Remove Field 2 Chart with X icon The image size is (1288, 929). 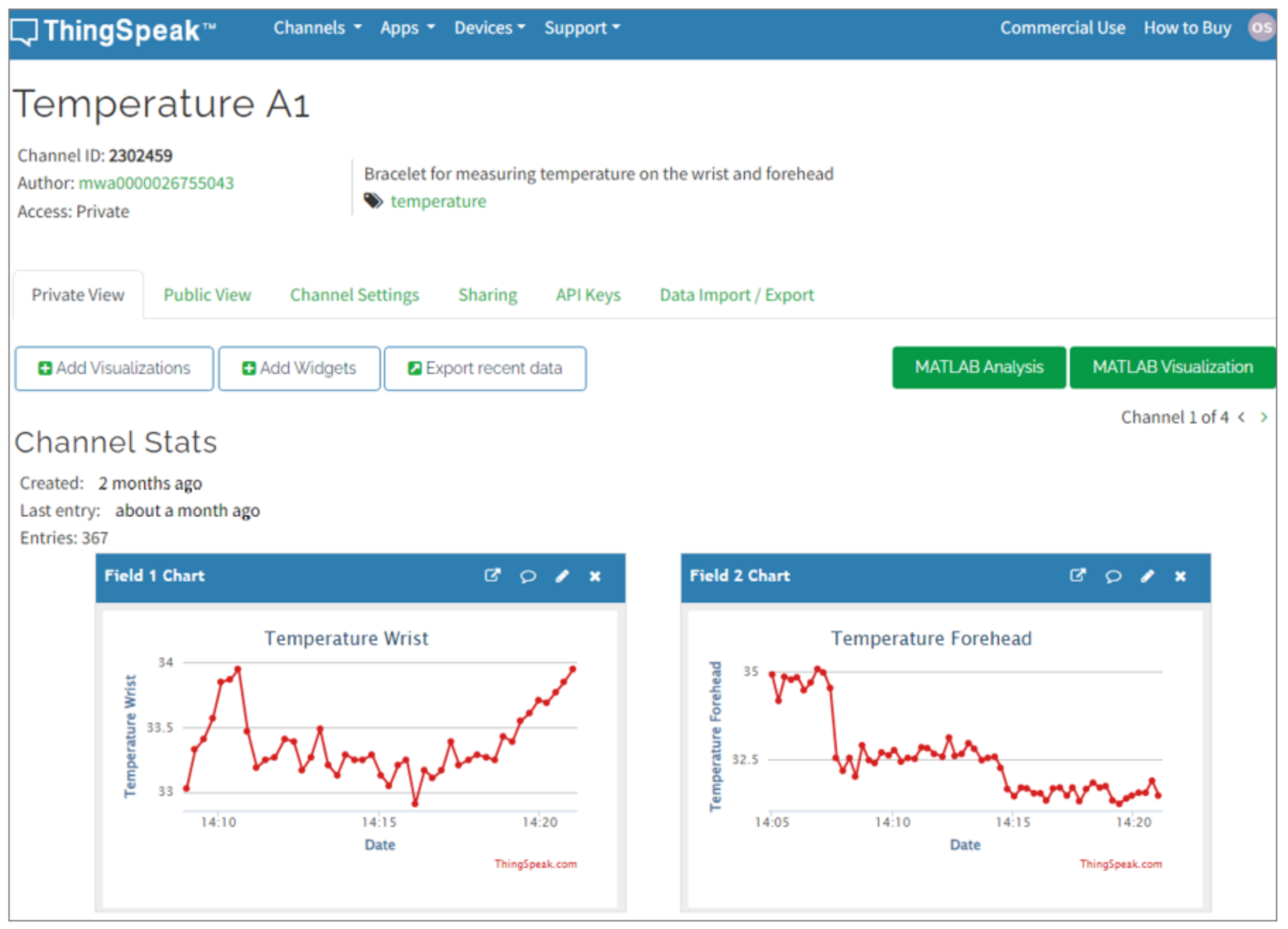pos(1180,576)
